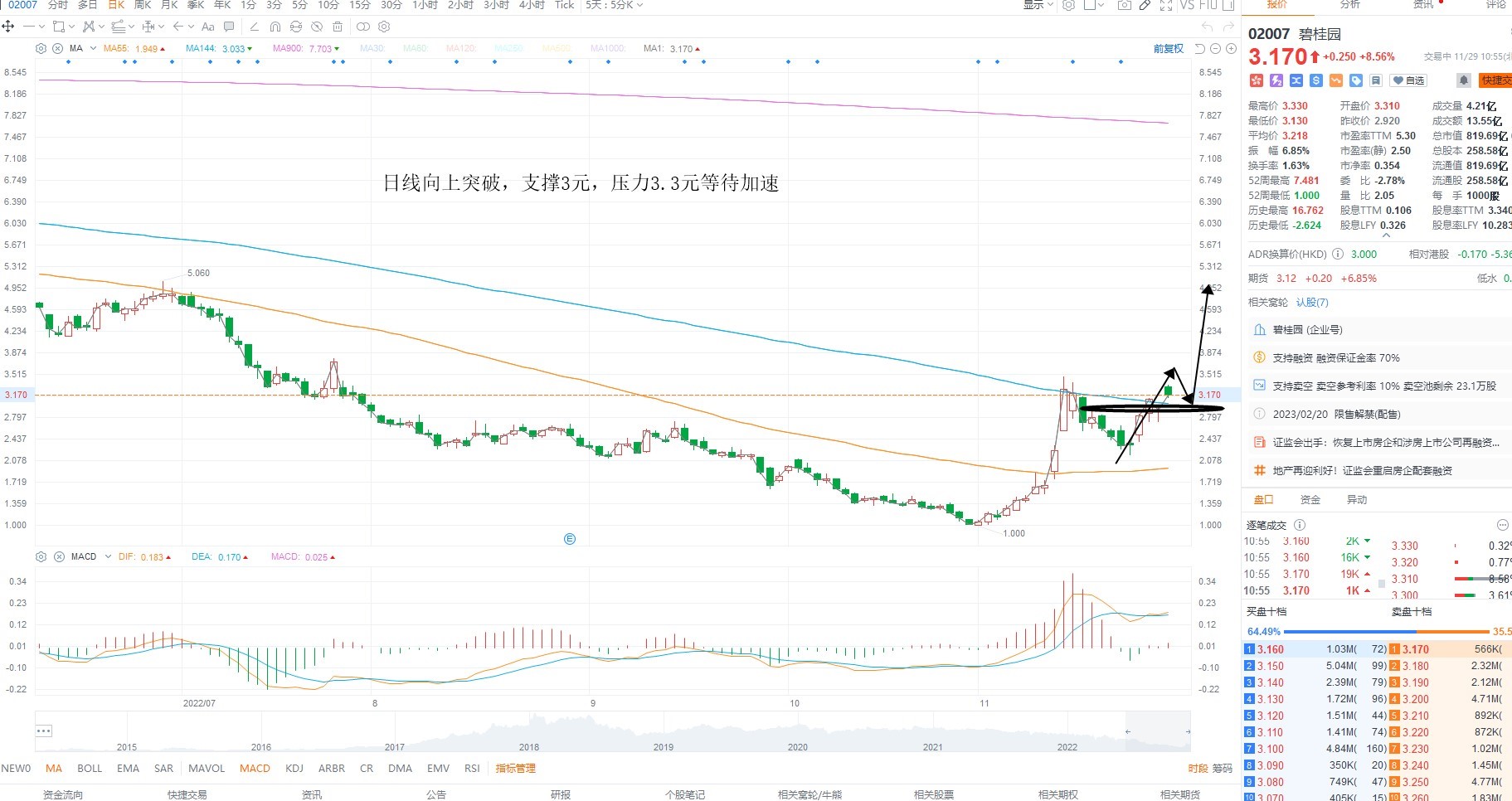1512x801 pixels.
Task: Open the MACD indicator dropdown chevron
Action: point(108,556)
